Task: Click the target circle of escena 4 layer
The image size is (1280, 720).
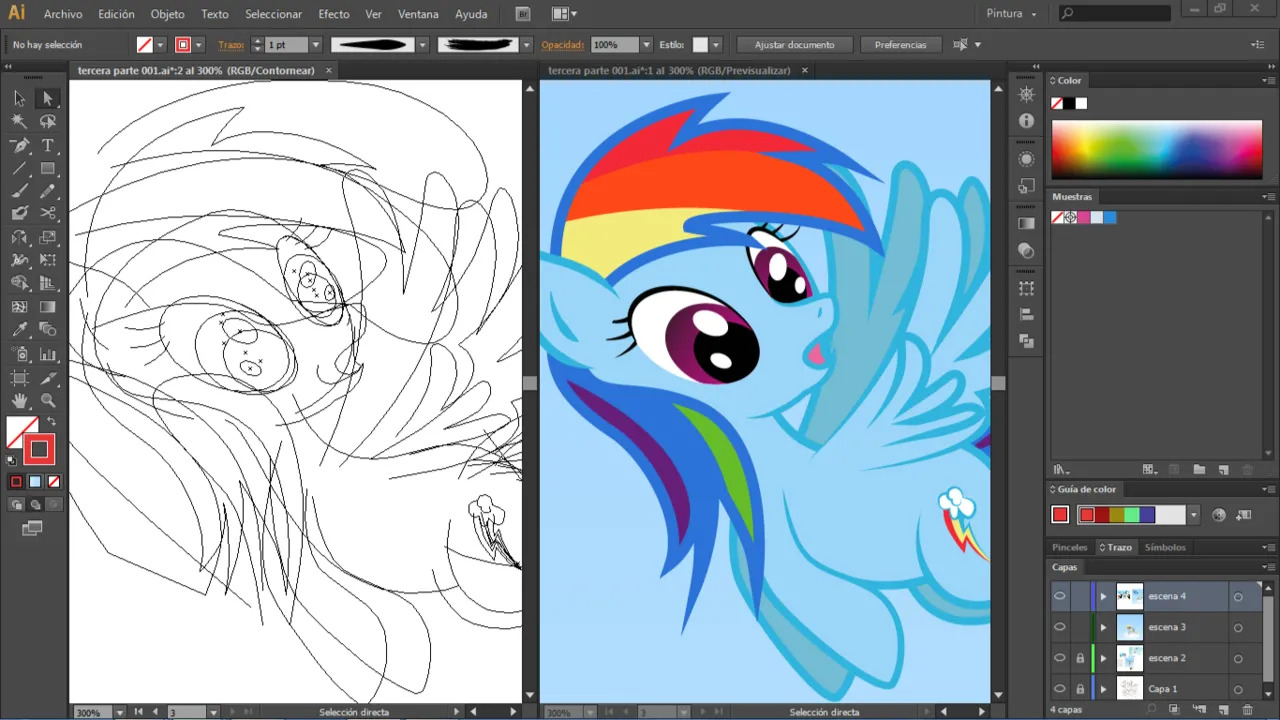Action: (x=1238, y=597)
